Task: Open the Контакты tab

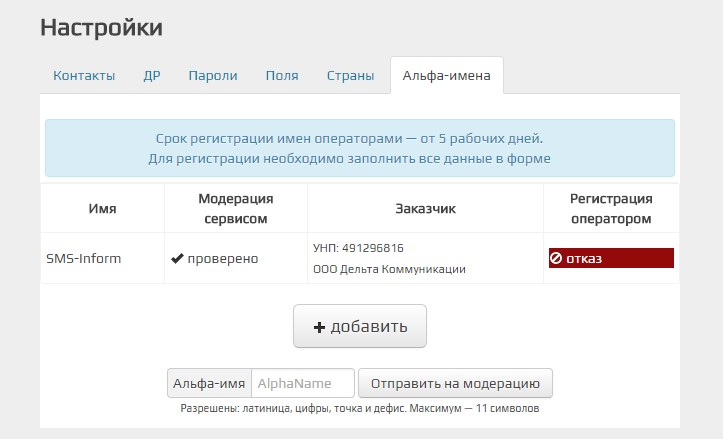Action: point(84,76)
